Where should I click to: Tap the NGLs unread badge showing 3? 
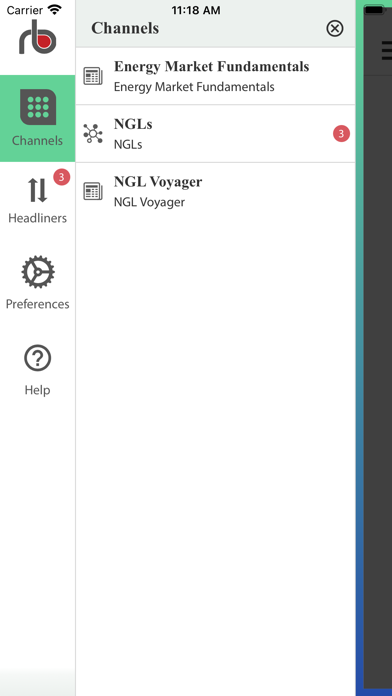(341, 134)
